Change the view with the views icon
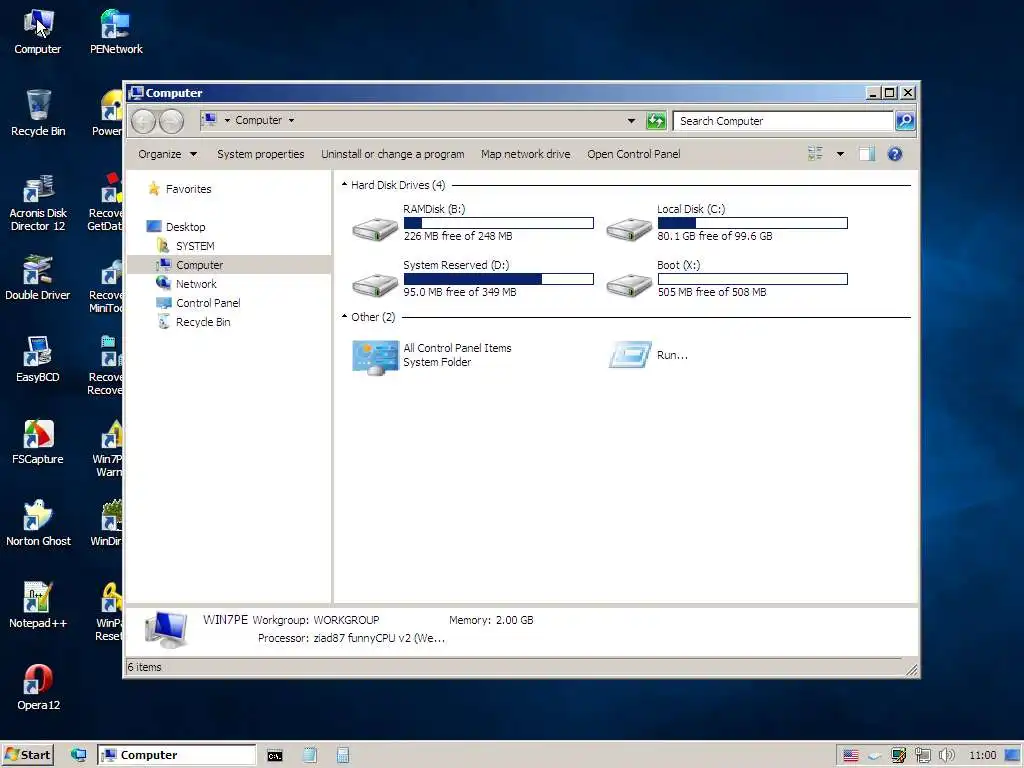Viewport: 1024px width, 768px height. pyautogui.click(x=815, y=154)
